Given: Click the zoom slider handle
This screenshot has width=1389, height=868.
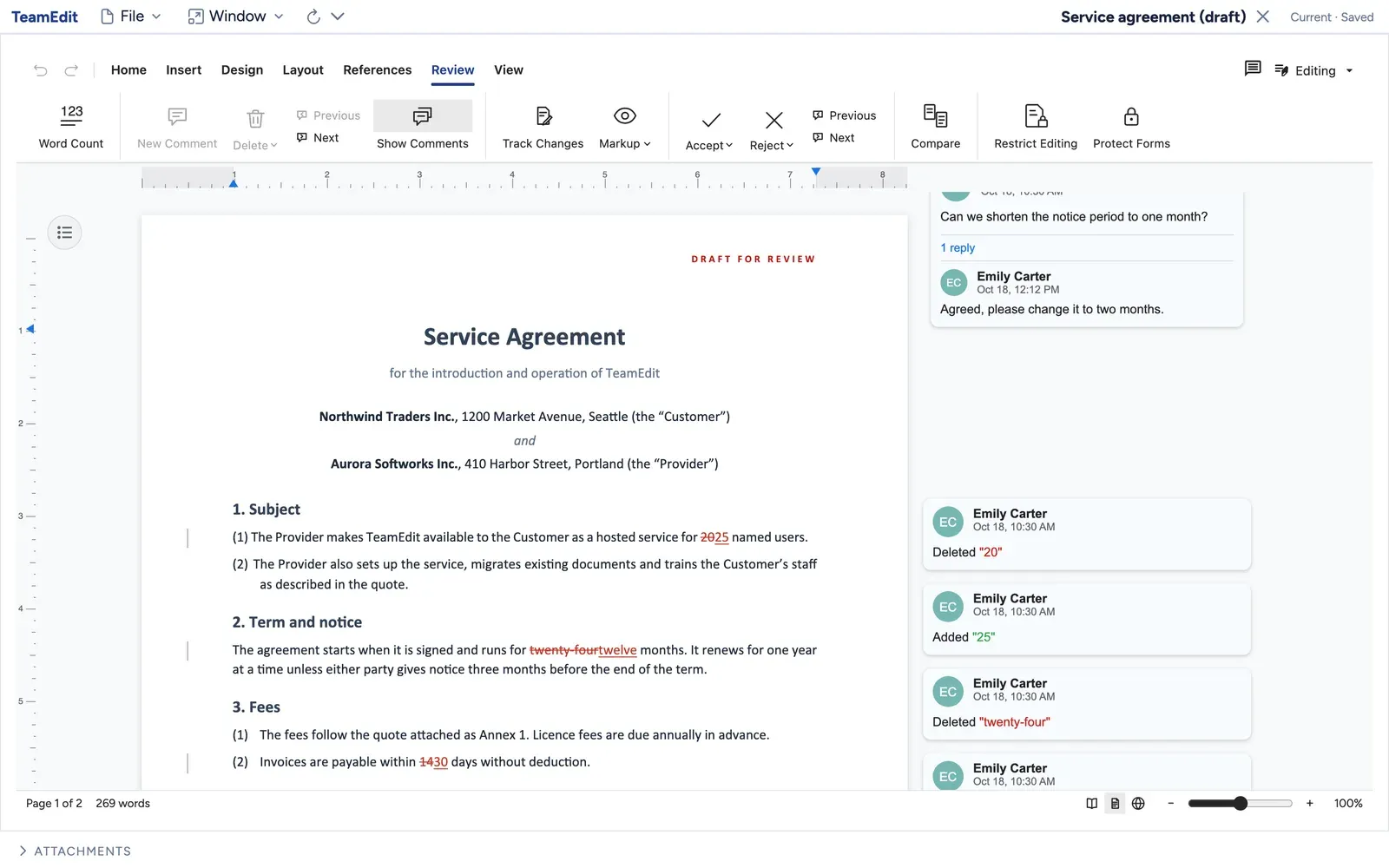Looking at the screenshot, I should [x=1241, y=804].
